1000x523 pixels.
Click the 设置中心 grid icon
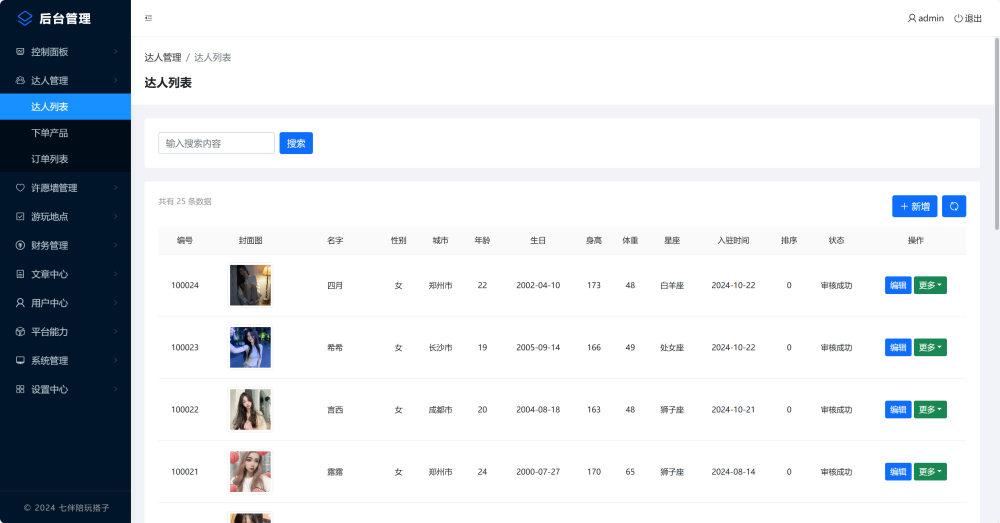point(20,389)
